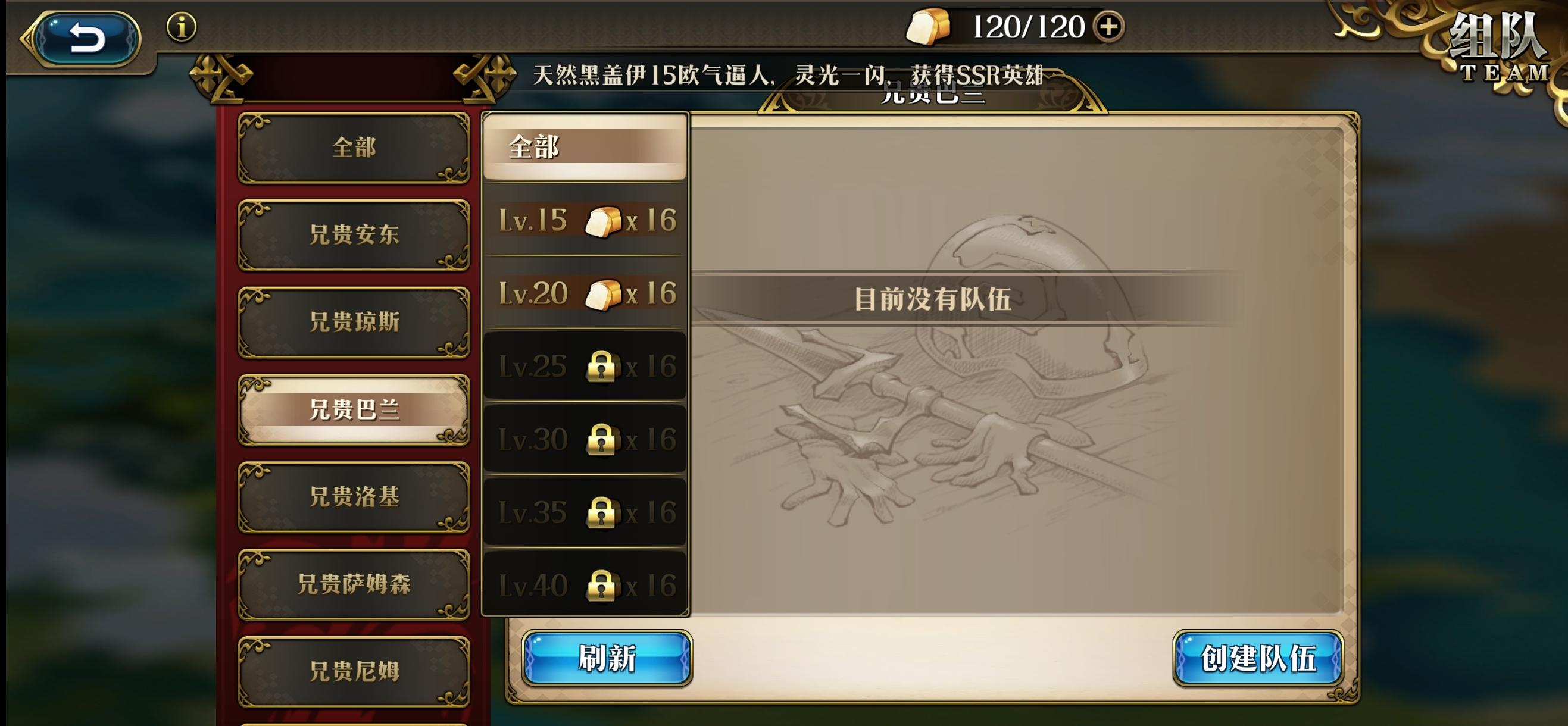Switch to 兄贵安东 category
The width and height of the screenshot is (1568, 726).
coord(354,235)
